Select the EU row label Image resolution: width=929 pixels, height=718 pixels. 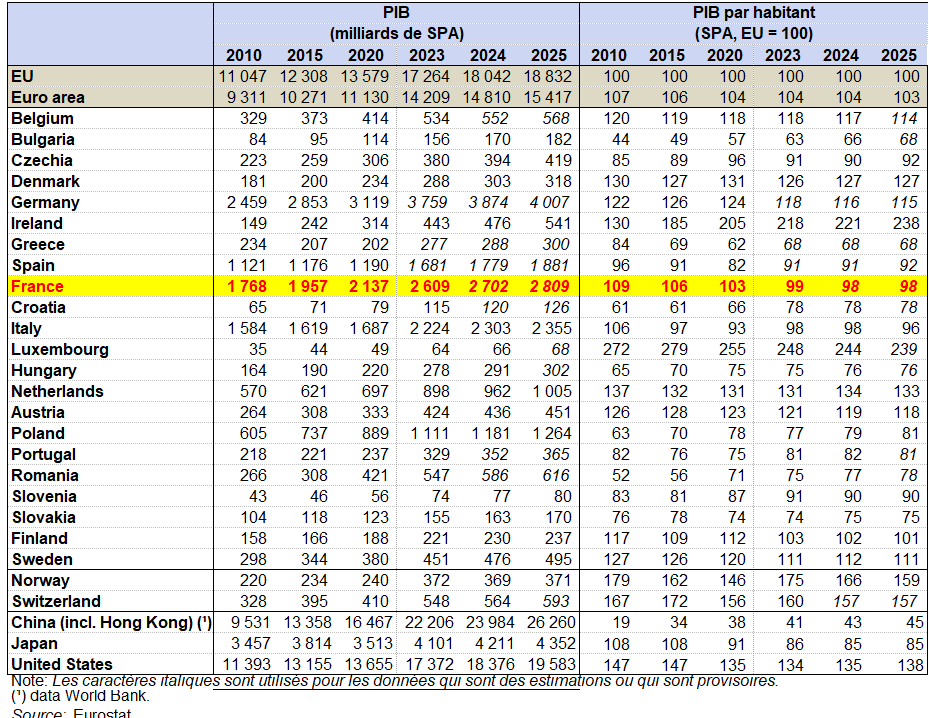(23, 76)
